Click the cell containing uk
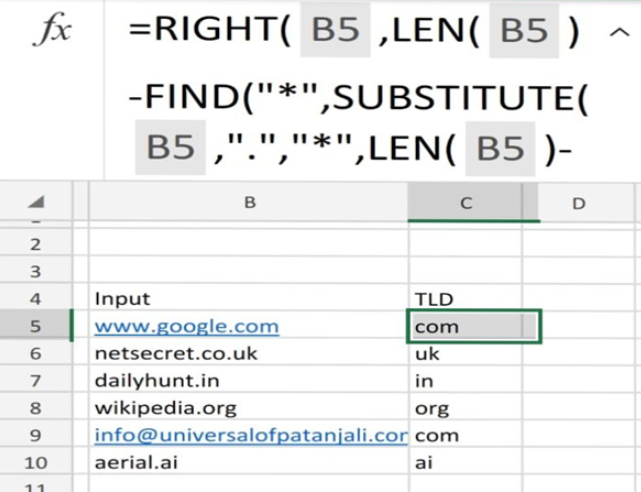 point(465,354)
